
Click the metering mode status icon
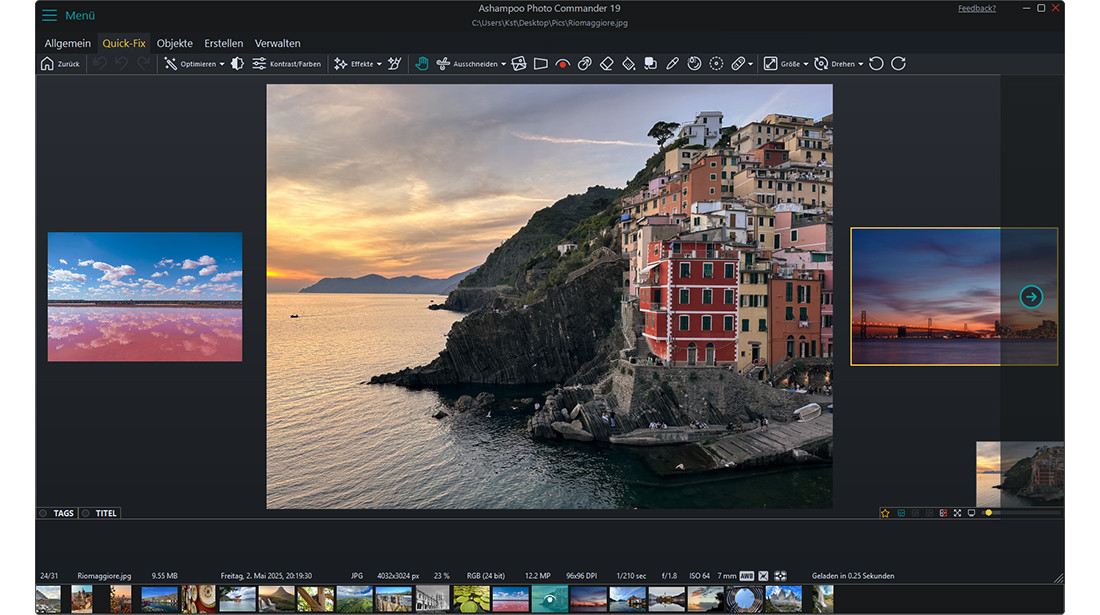780,576
